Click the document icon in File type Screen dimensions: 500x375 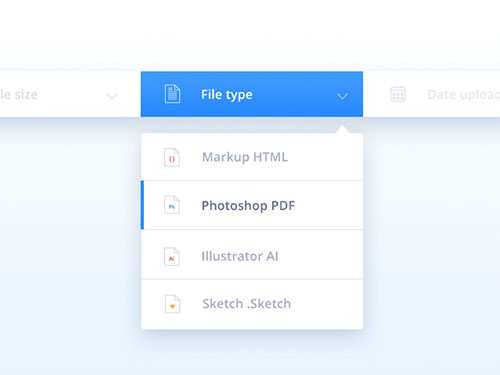click(x=172, y=94)
